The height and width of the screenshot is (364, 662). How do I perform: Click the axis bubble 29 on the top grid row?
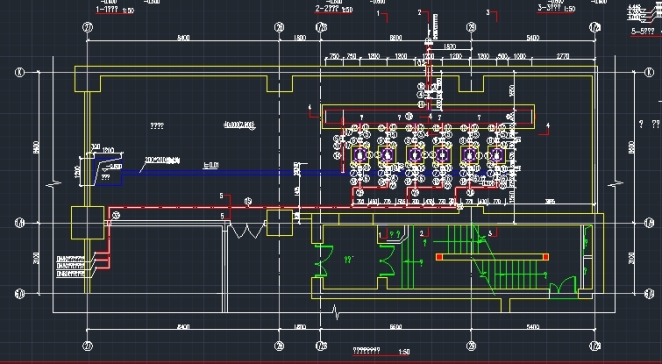tap(471, 27)
